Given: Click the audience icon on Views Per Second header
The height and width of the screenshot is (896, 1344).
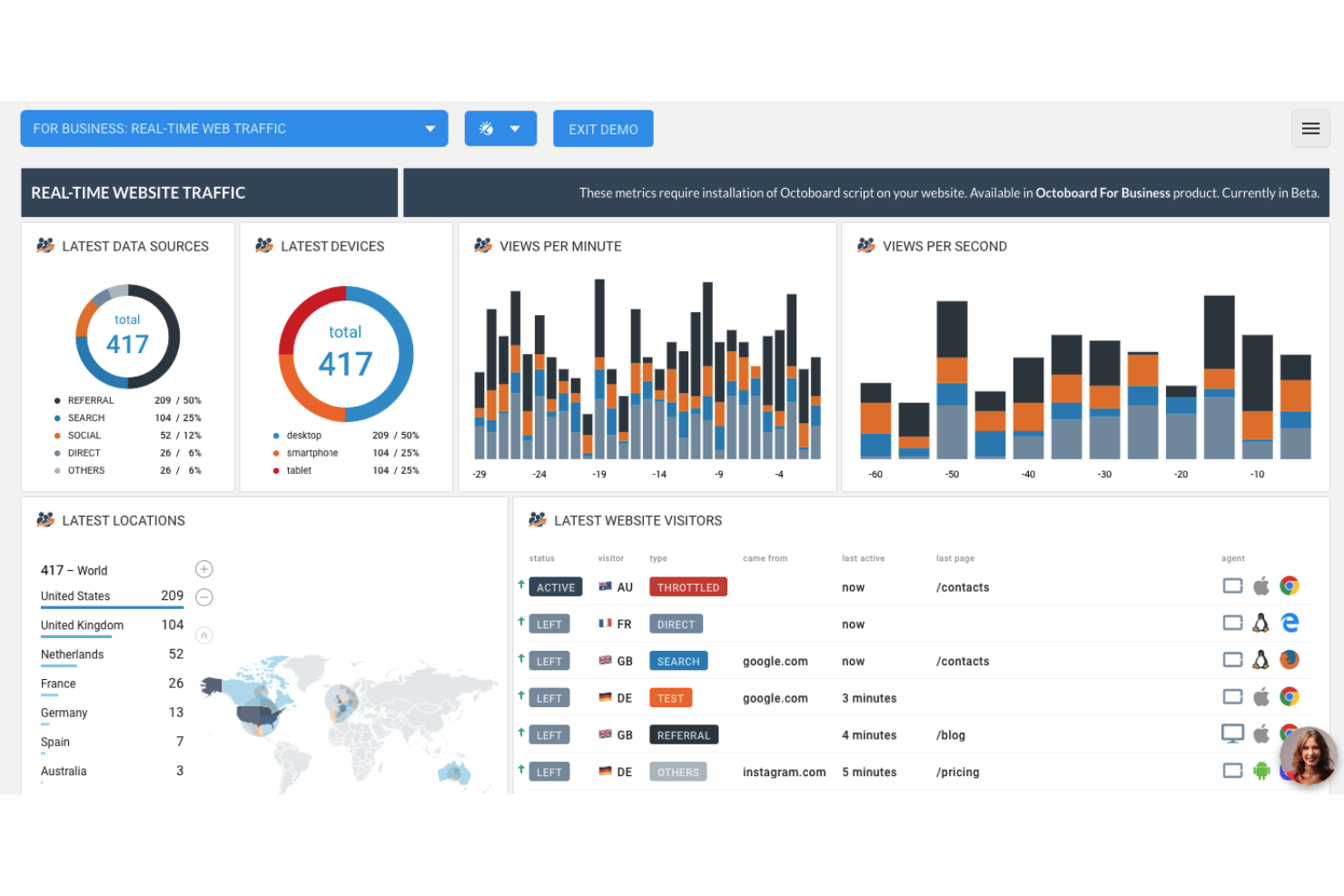Looking at the screenshot, I should pyautogui.click(x=865, y=245).
